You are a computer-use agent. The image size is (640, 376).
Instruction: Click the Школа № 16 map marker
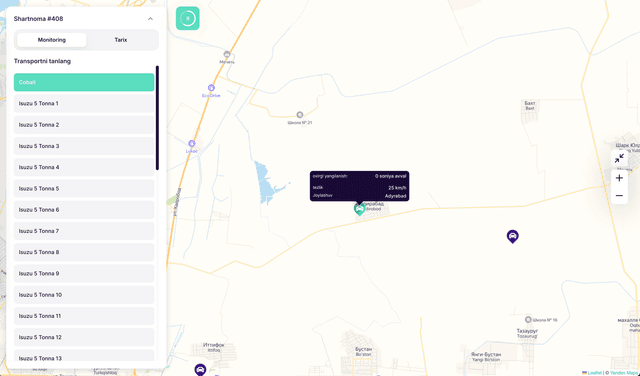coord(528,320)
